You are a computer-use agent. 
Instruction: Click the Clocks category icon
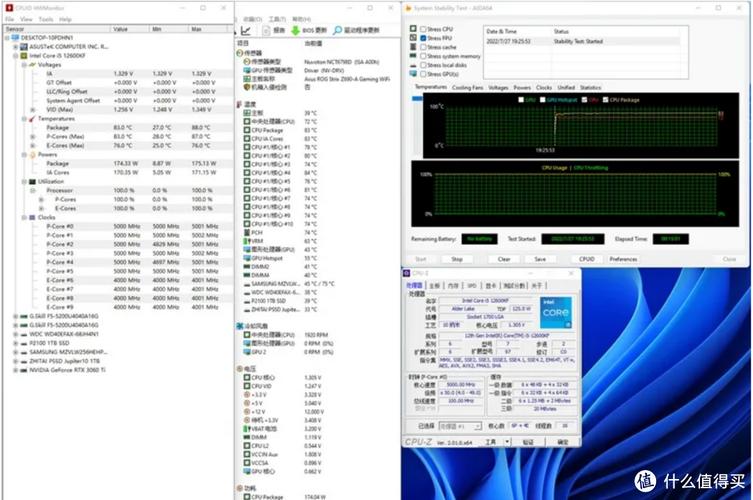click(x=32, y=218)
